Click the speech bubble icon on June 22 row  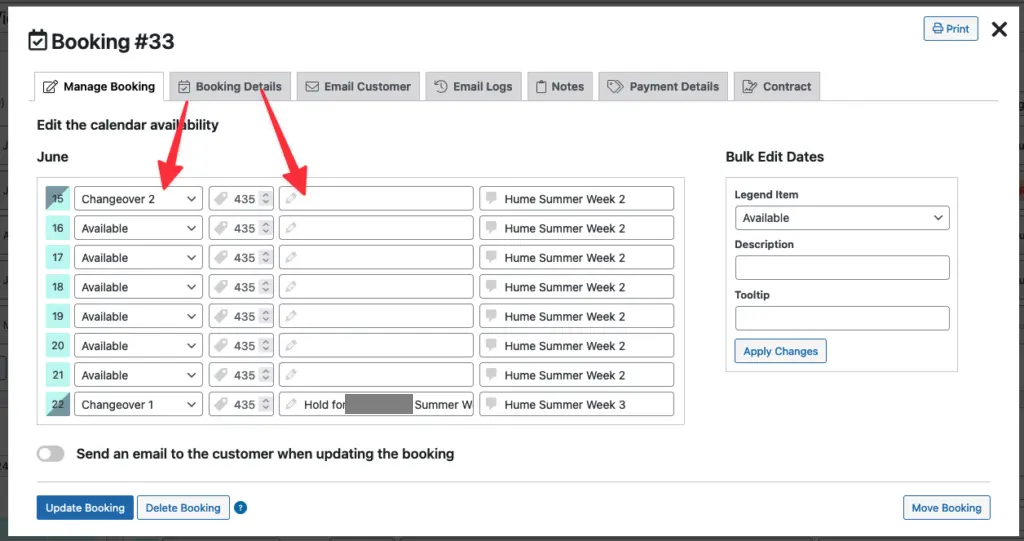tap(491, 405)
